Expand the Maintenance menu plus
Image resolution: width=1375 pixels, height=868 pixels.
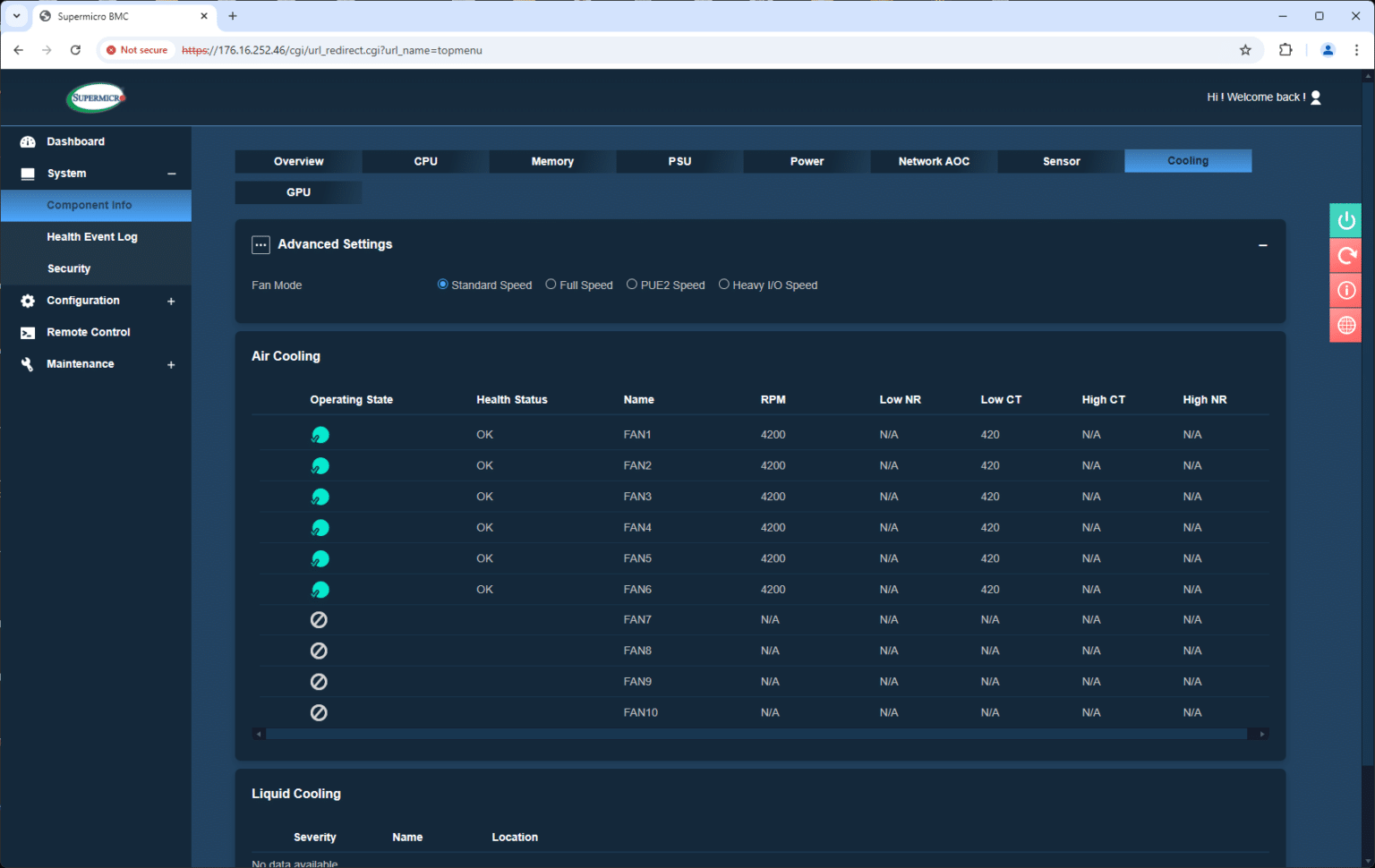coord(171,365)
